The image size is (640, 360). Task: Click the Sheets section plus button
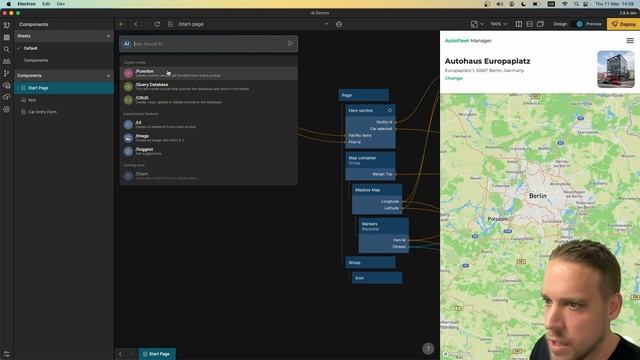click(x=108, y=36)
